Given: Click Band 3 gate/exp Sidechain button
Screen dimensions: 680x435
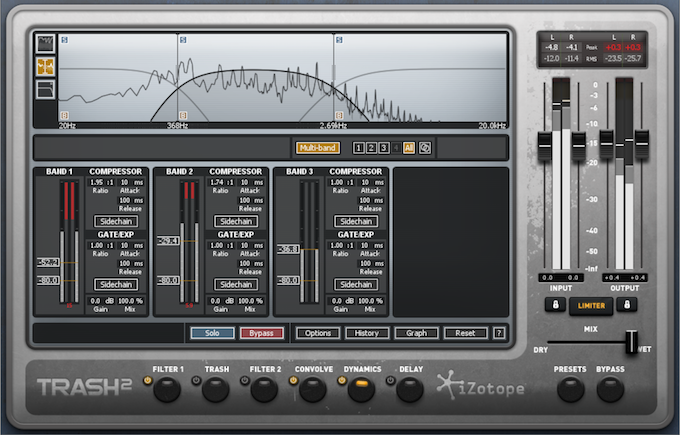Looking at the screenshot, I should tap(356, 285).
